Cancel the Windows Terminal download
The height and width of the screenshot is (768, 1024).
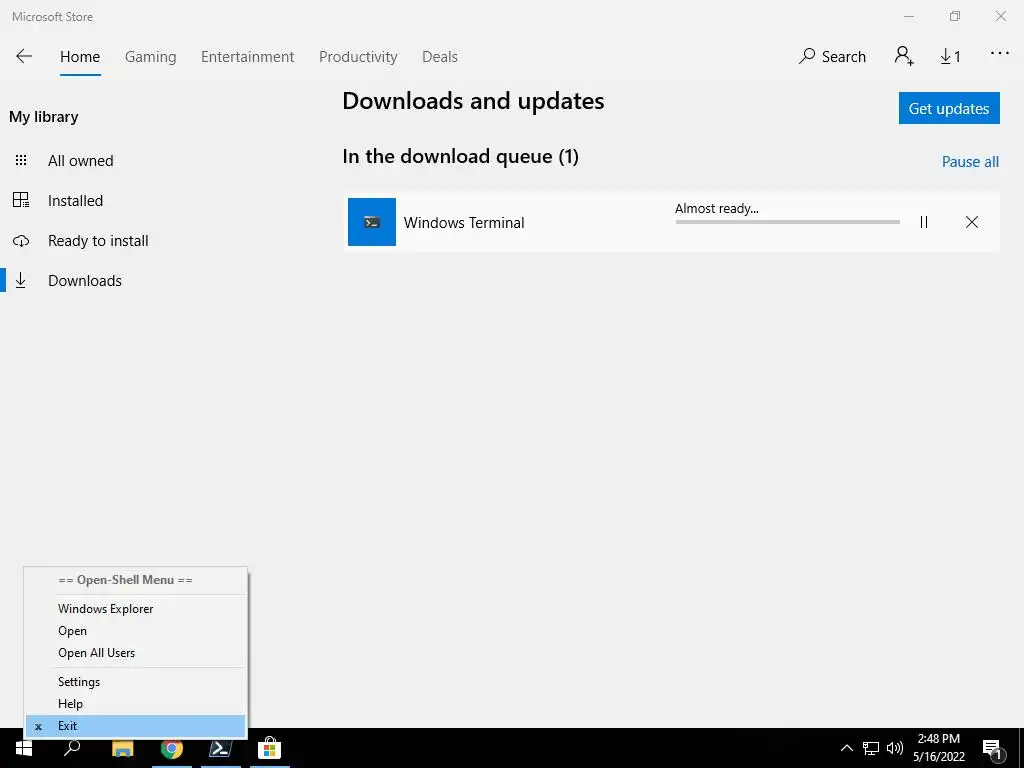pos(972,222)
